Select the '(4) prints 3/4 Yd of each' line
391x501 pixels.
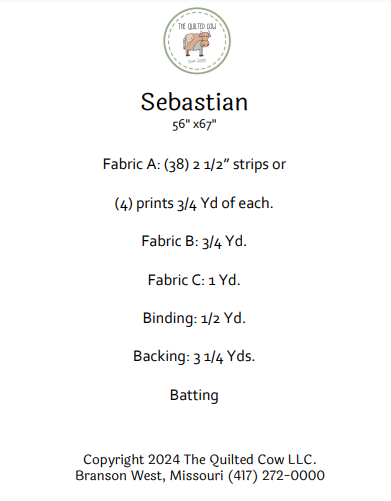coord(194,203)
